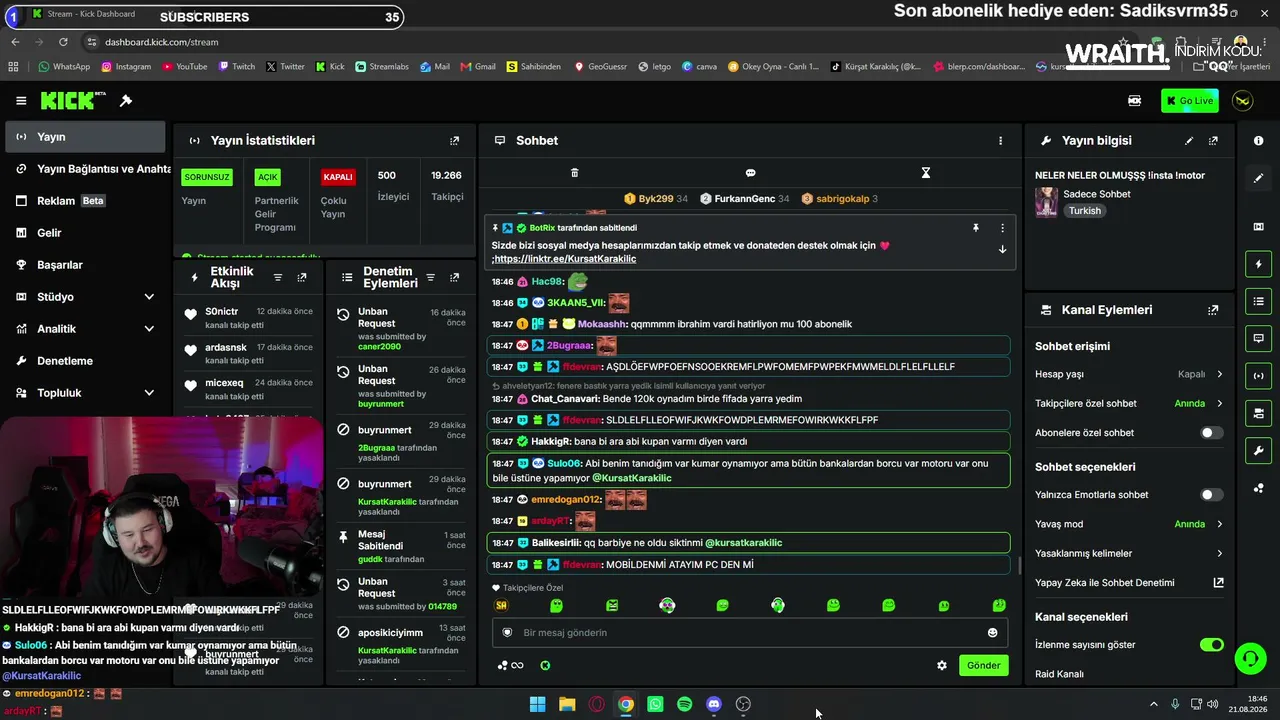Viewport: 1280px width, 720px height.
Task: Open the green headset support button
Action: (1250, 658)
